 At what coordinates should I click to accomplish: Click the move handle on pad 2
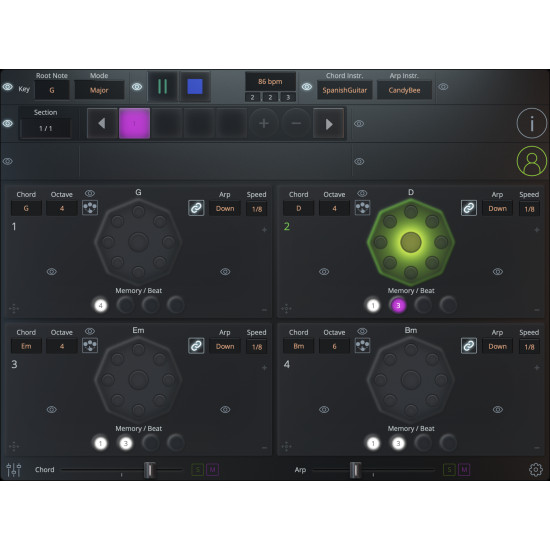[286, 309]
